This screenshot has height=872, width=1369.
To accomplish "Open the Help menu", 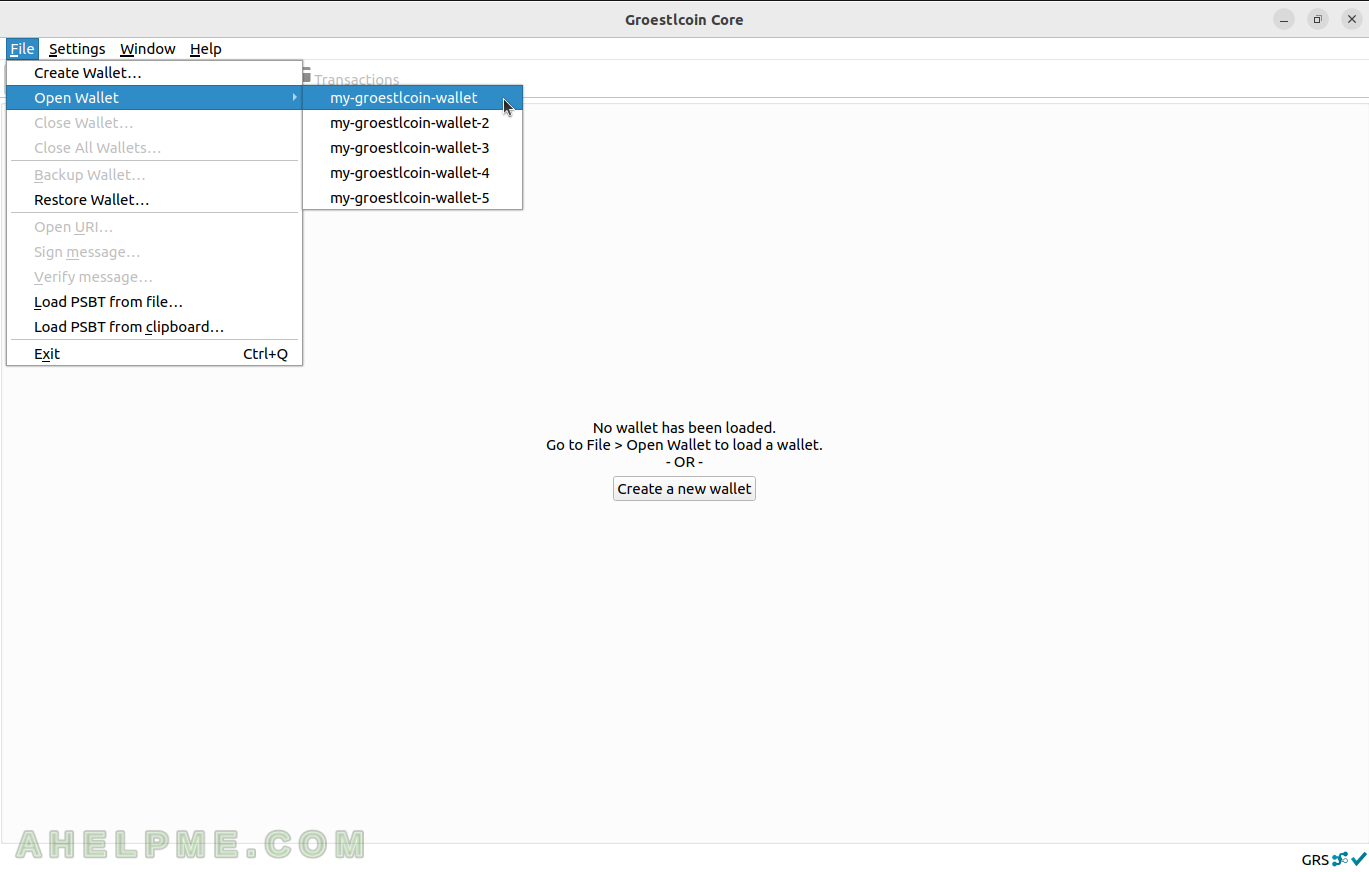I will 206,49.
